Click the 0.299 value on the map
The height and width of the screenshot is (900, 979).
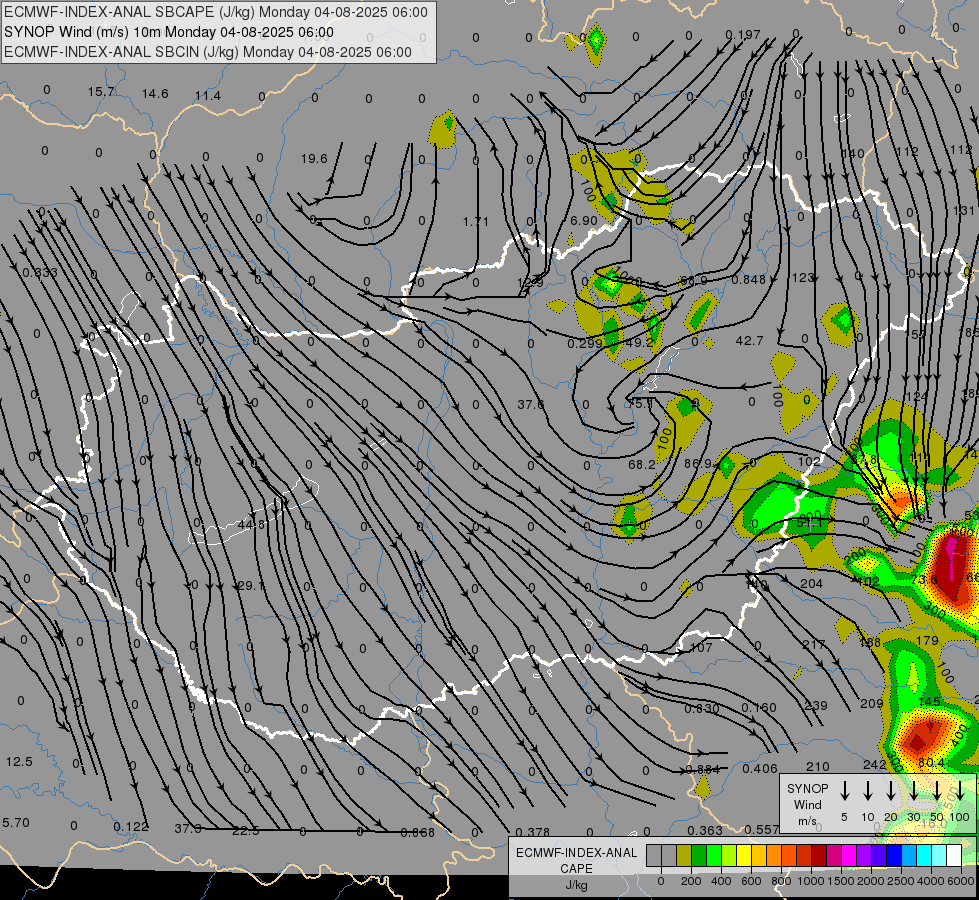point(585,343)
